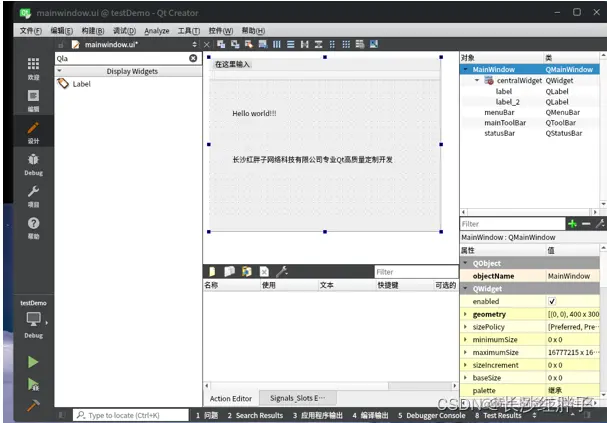
Task: Close mainwindow.ui document with X icon
Action: pyautogui.click(x=207, y=45)
